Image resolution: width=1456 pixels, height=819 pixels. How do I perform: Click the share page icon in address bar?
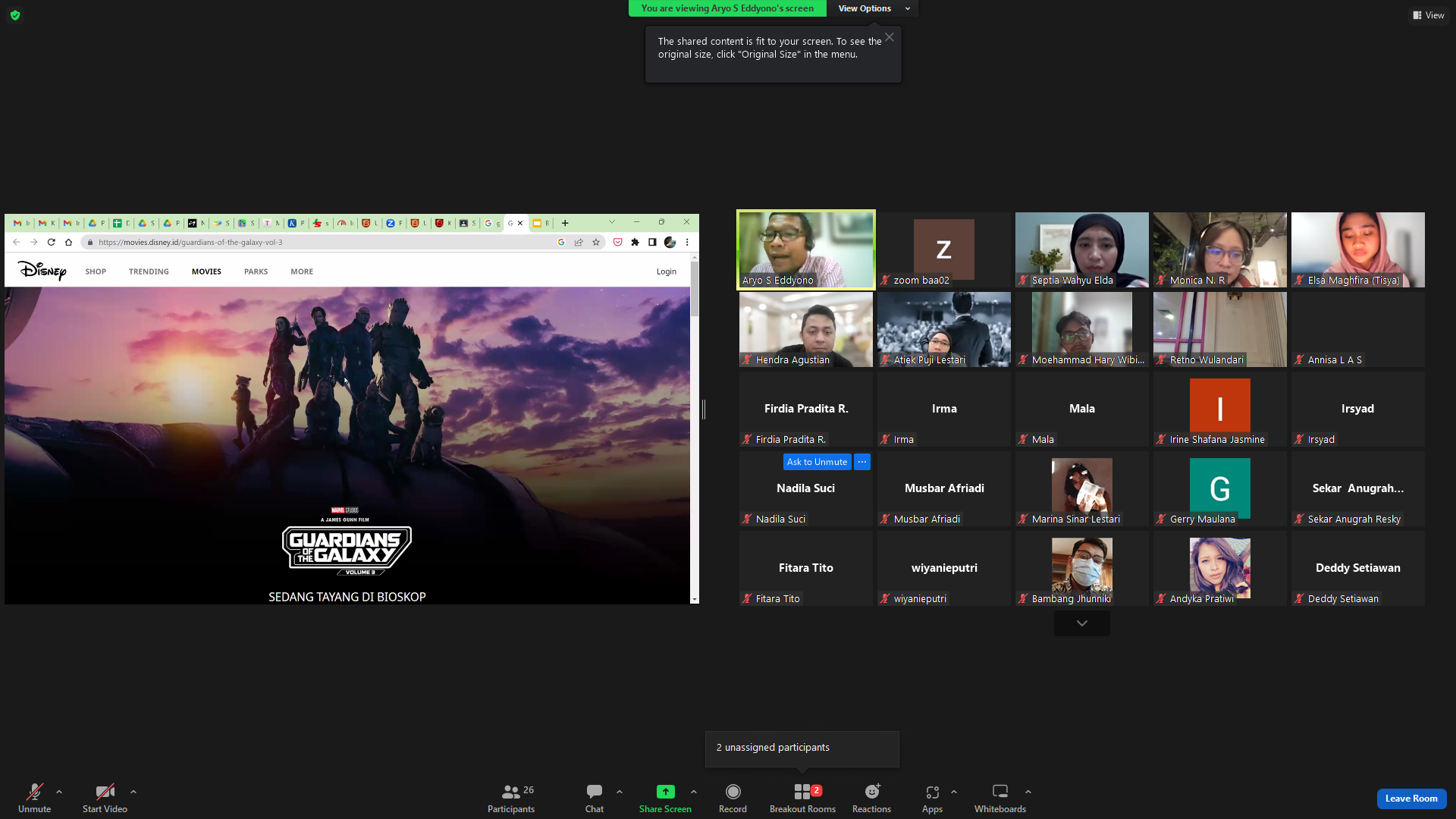pyautogui.click(x=579, y=242)
